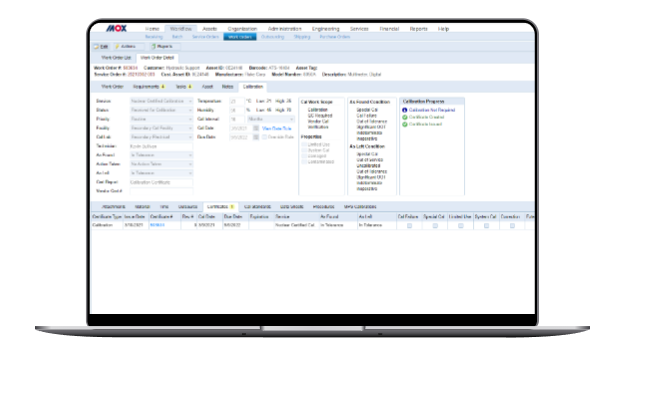Expand the Service dropdown

pos(161,101)
